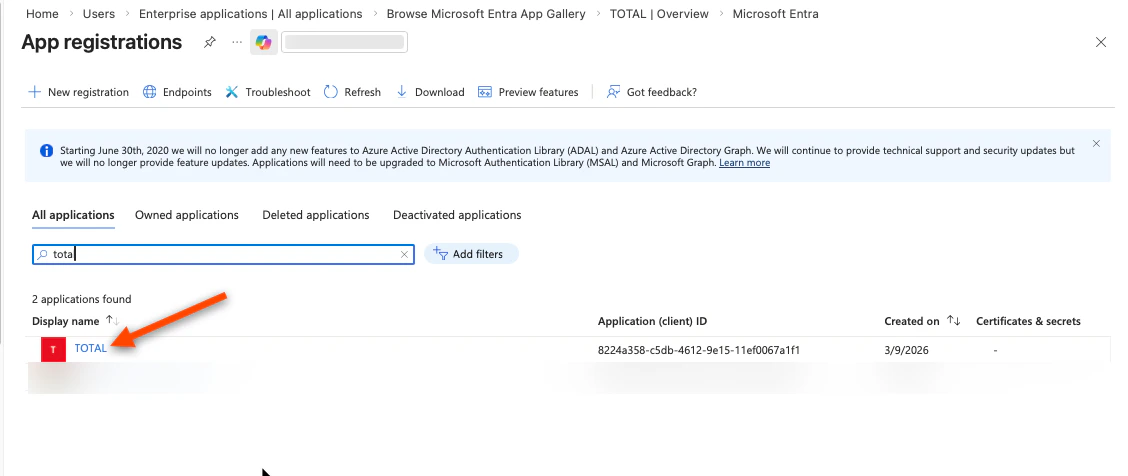The height and width of the screenshot is (476, 1128).
Task: Click the Download arrow icon
Action: click(402, 92)
